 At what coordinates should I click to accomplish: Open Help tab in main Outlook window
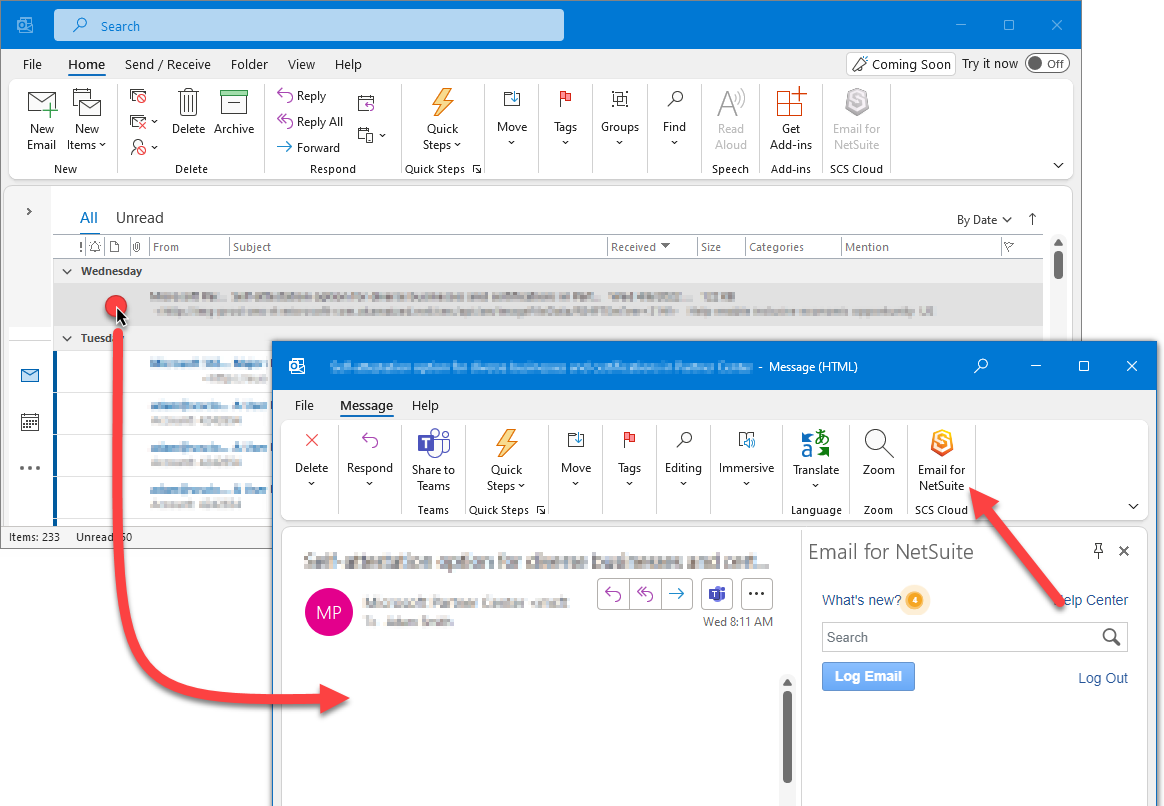pos(348,65)
